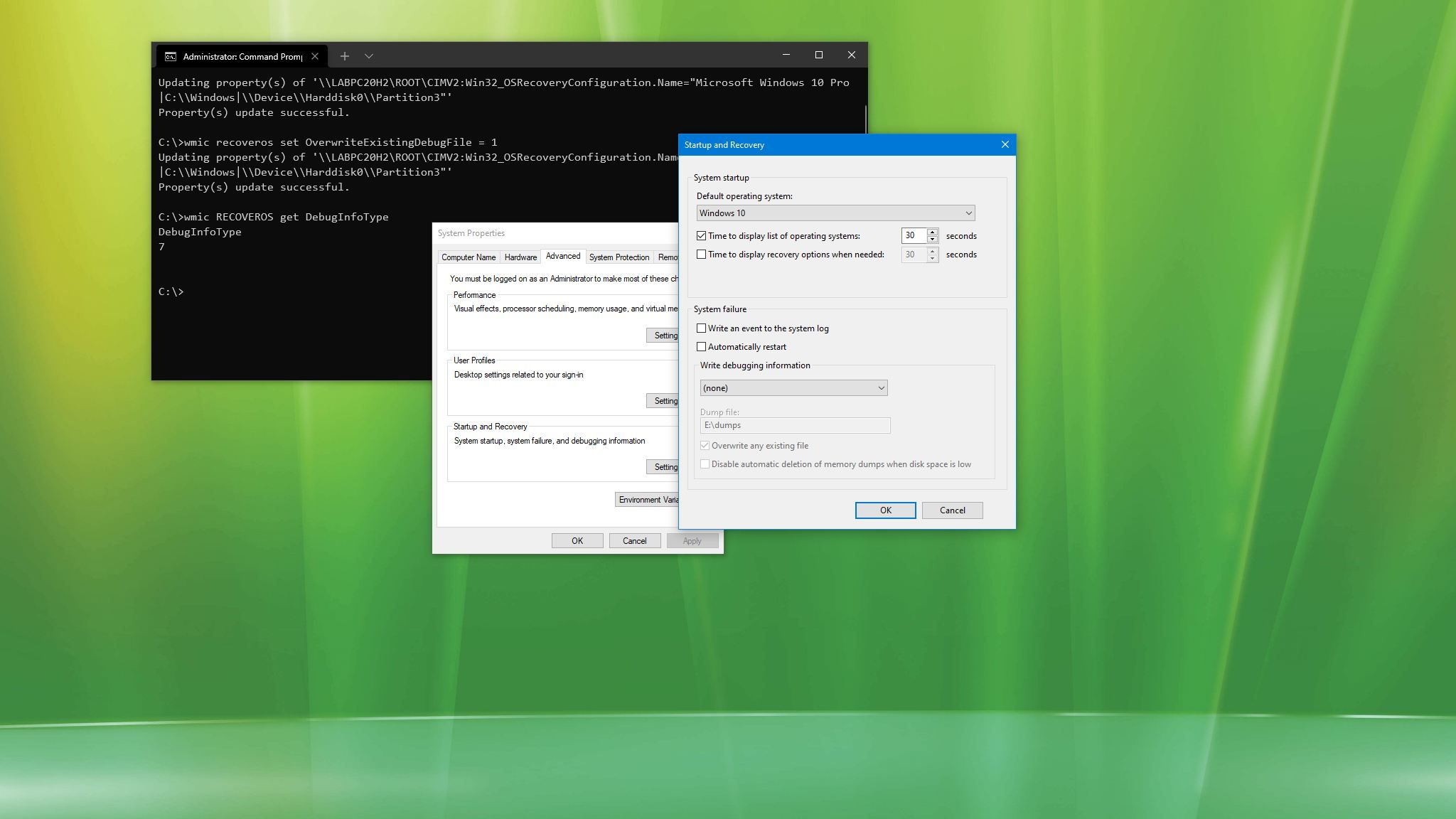The image size is (1456, 819).
Task: Enable Time to display recovery options checkbox
Action: click(x=702, y=255)
